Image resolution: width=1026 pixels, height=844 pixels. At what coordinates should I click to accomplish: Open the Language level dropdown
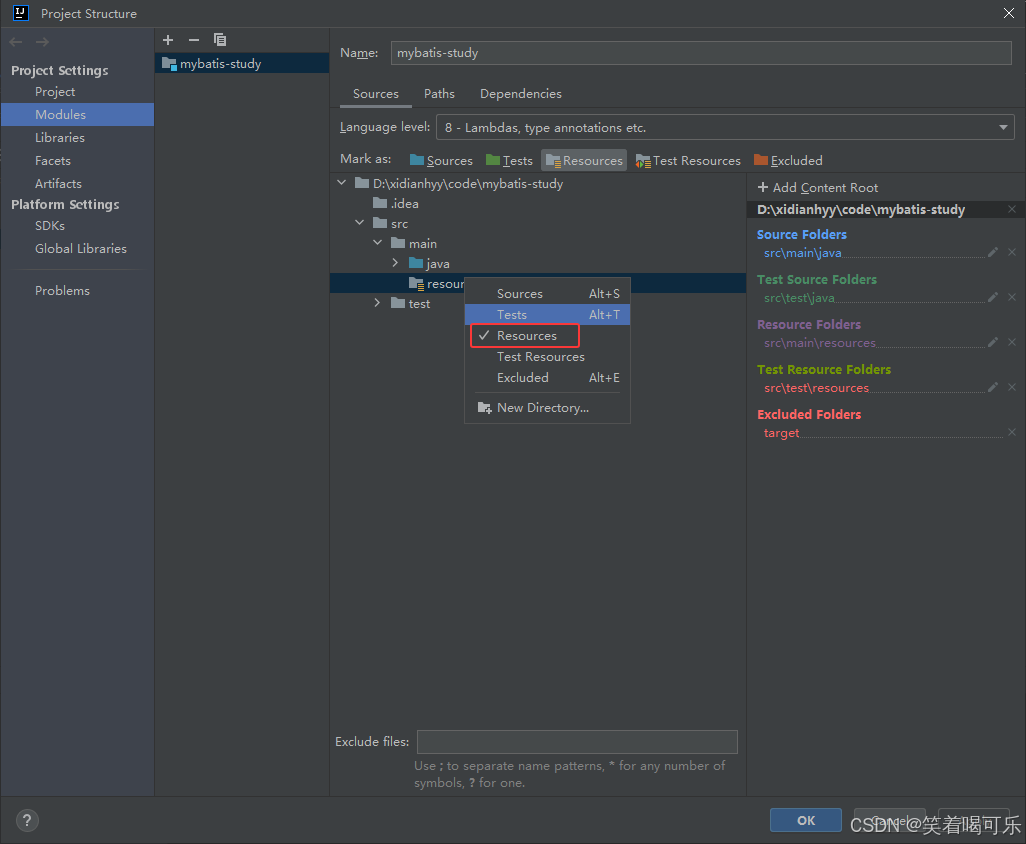tap(725, 128)
